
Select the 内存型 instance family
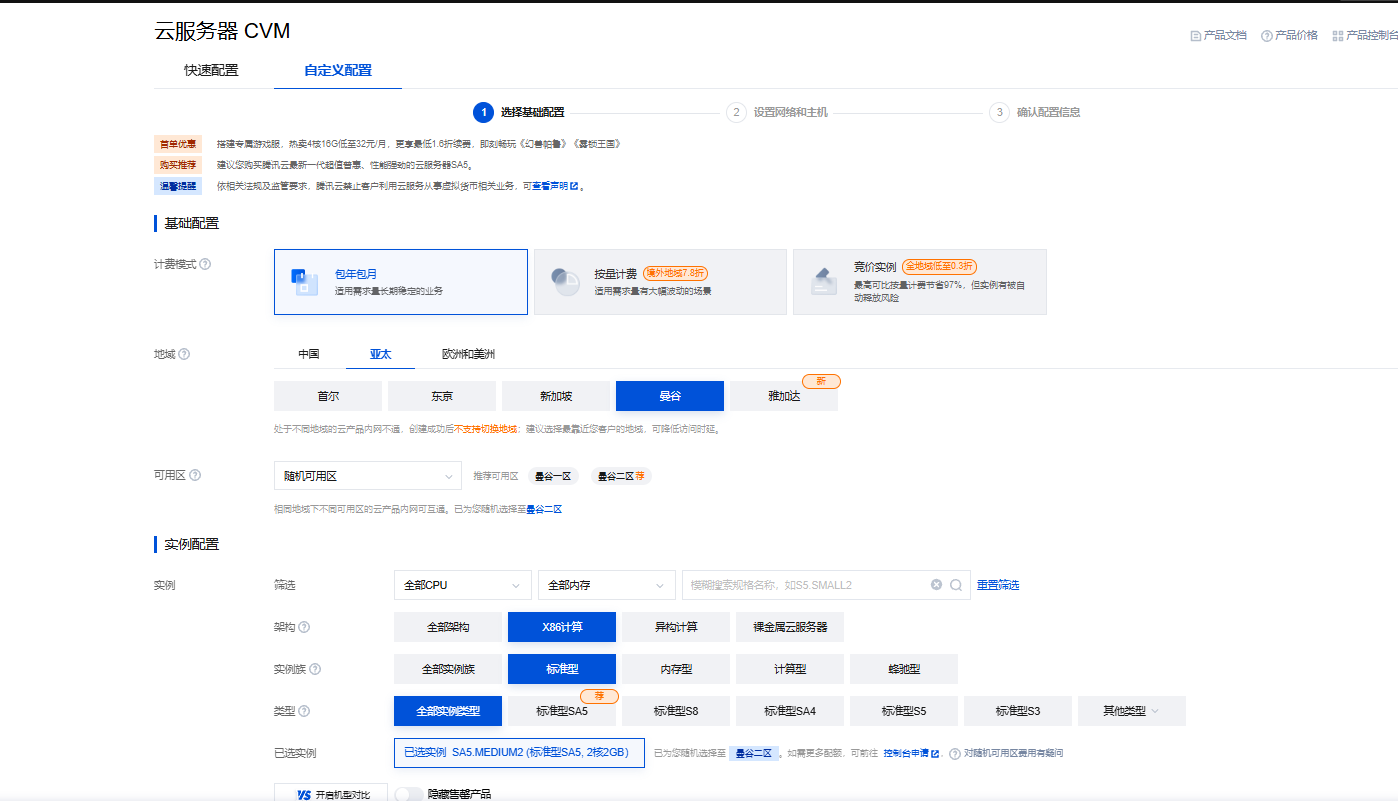coord(676,669)
